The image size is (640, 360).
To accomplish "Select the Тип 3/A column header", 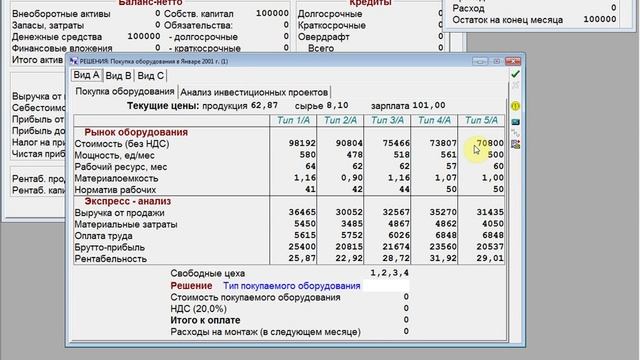I will 387,120.
